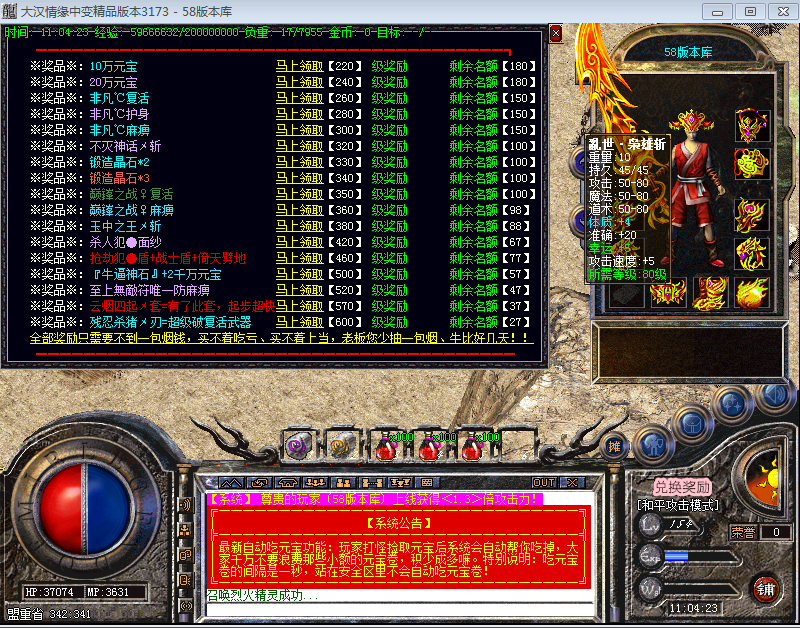
Task: Claim the level 220 reward 10万元宝
Action: [299, 66]
